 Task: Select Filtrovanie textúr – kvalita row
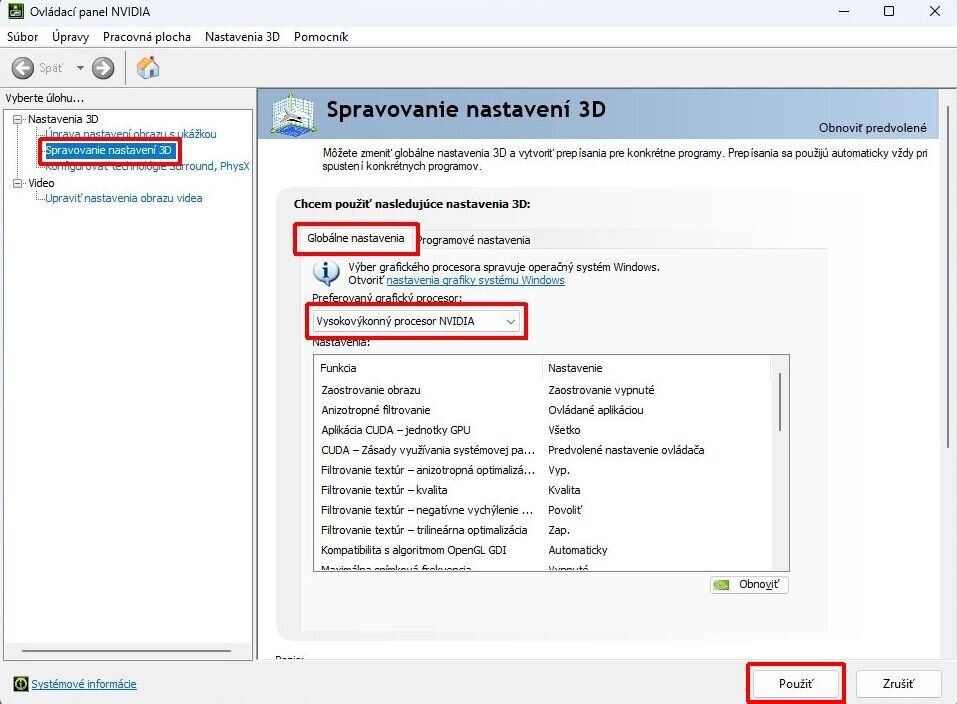(x=542, y=490)
